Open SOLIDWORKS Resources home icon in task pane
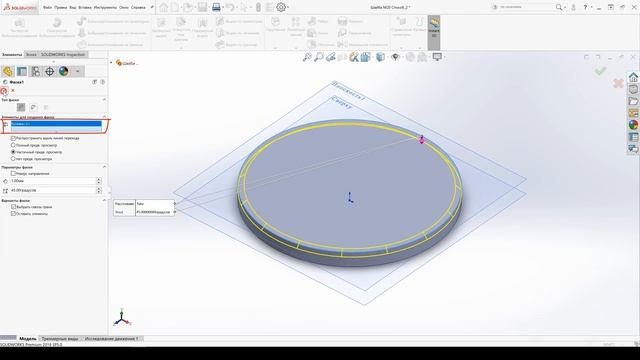640x360 pixels. coord(633,77)
